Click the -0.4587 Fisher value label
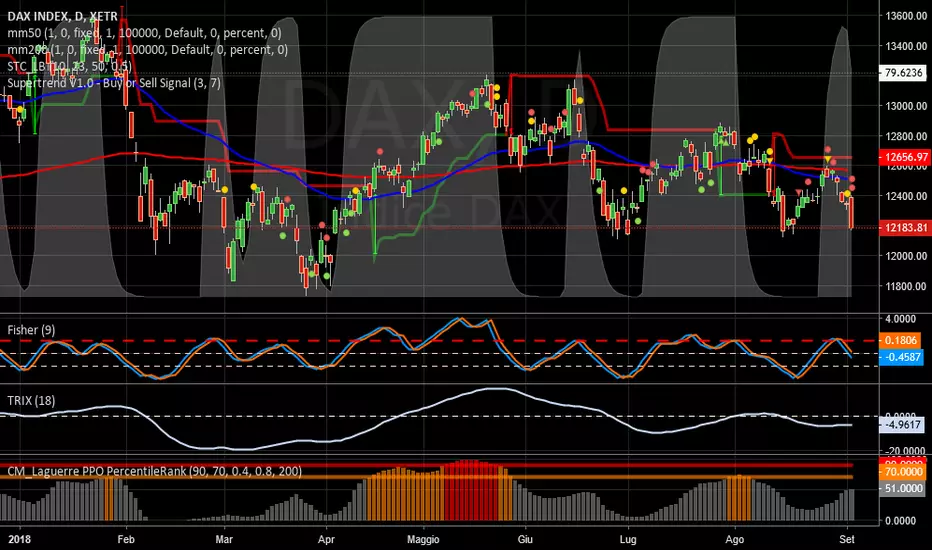This screenshot has height=550, width=932. pos(901,357)
